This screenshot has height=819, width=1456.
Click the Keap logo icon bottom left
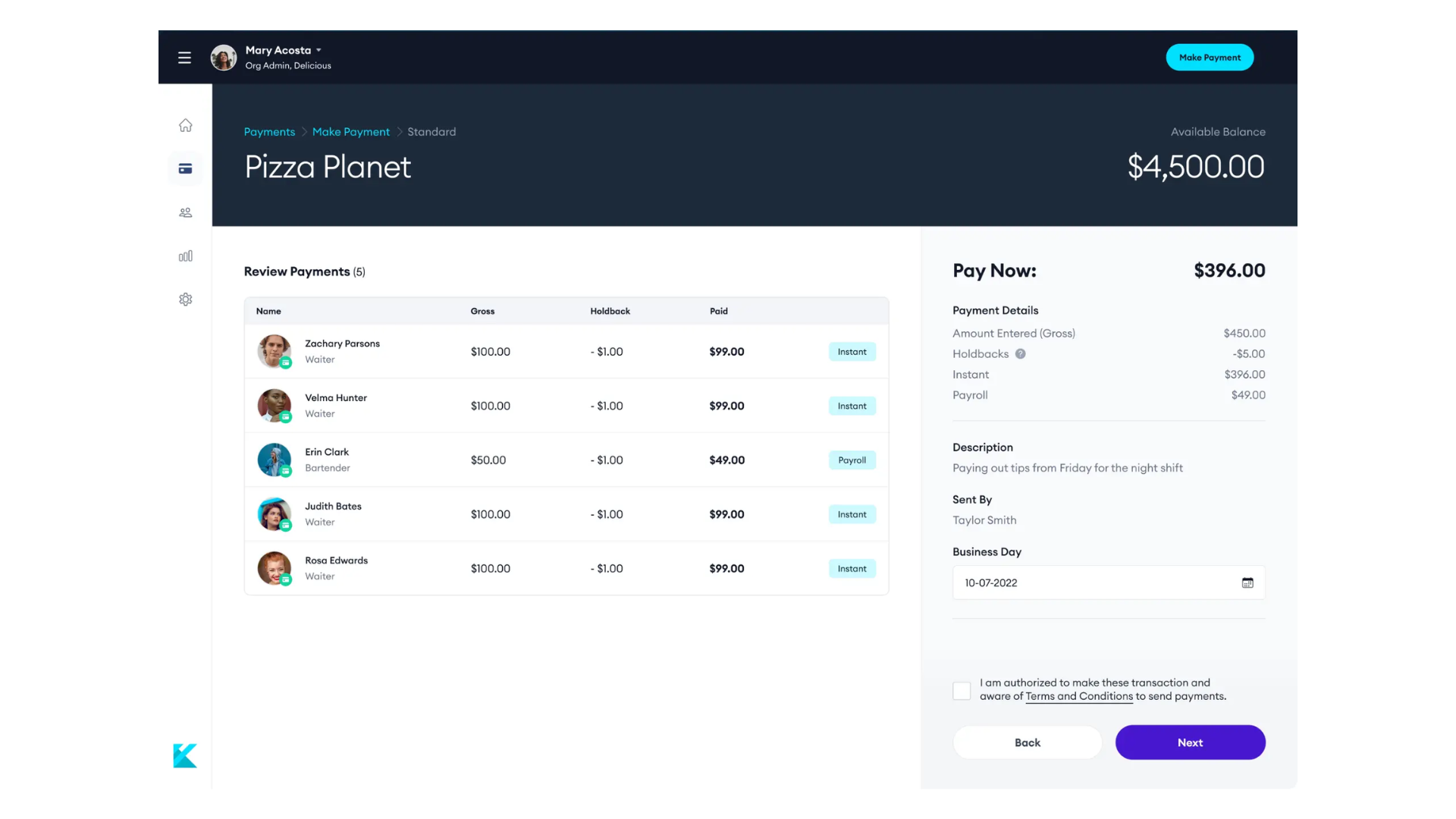pos(185,755)
